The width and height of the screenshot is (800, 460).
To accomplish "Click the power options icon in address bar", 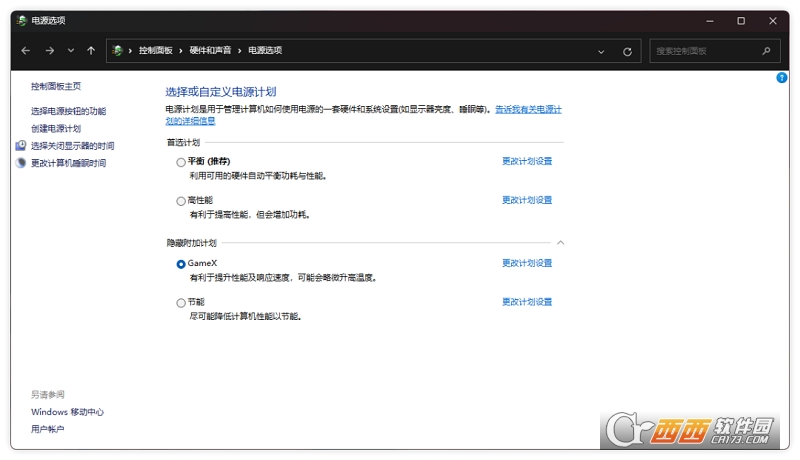I will 117,50.
